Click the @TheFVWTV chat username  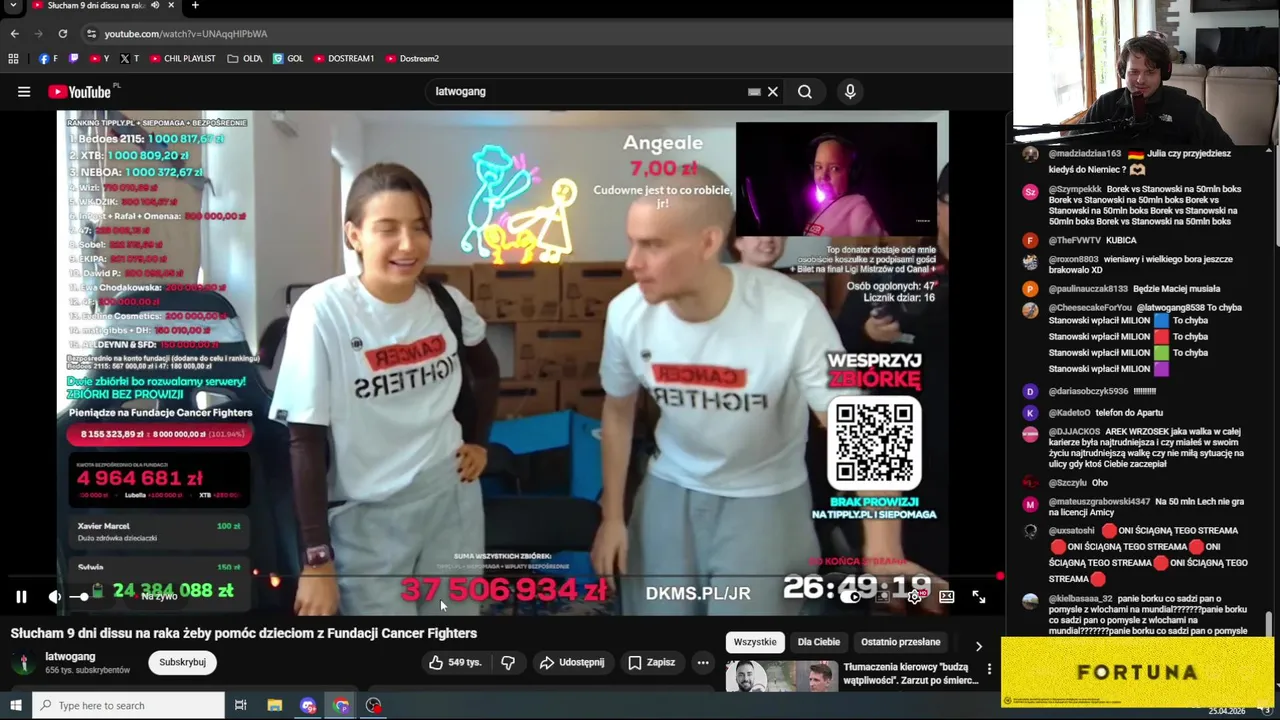click(1073, 240)
